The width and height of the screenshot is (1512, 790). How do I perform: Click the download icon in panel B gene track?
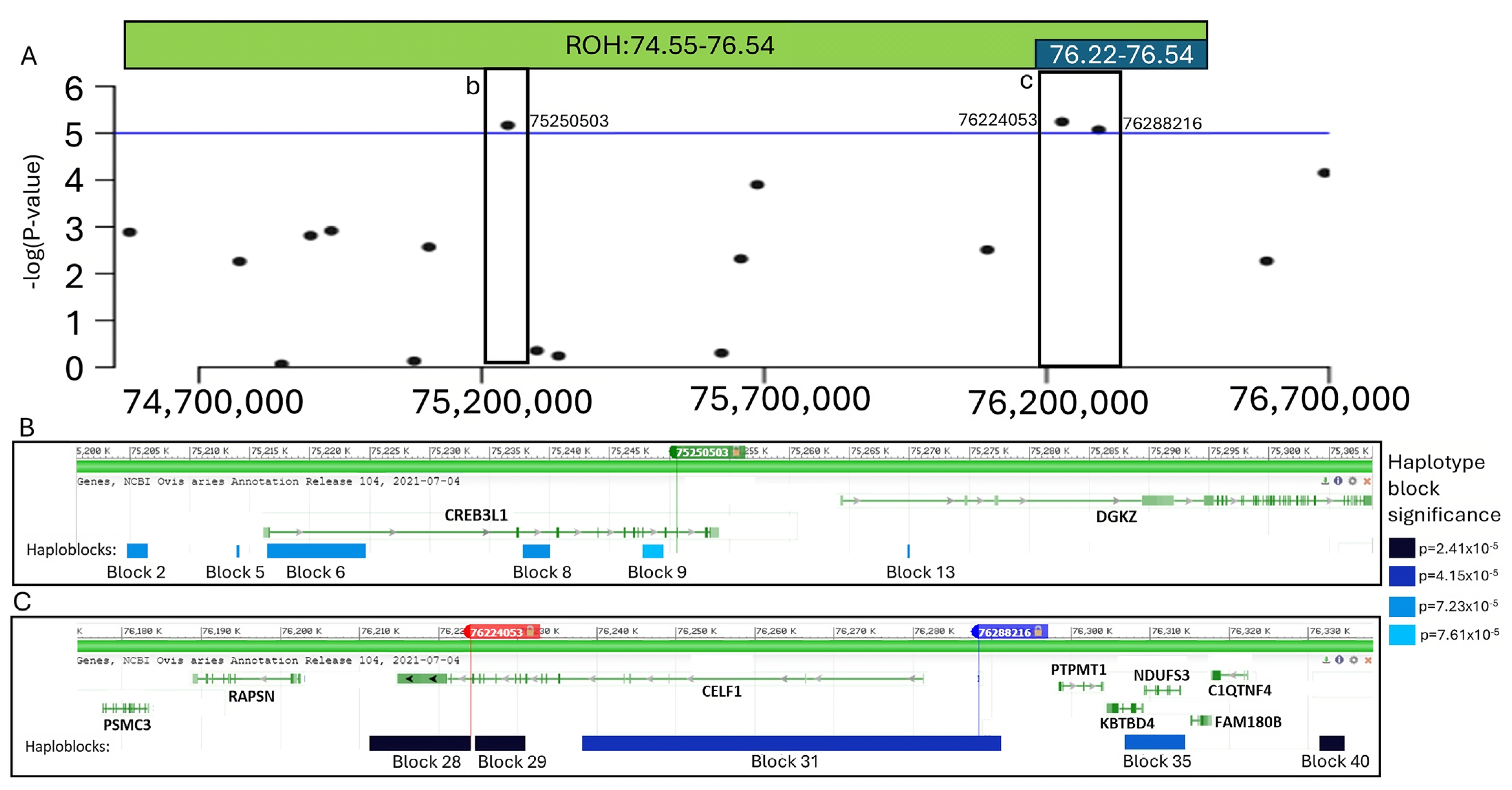(x=1325, y=481)
